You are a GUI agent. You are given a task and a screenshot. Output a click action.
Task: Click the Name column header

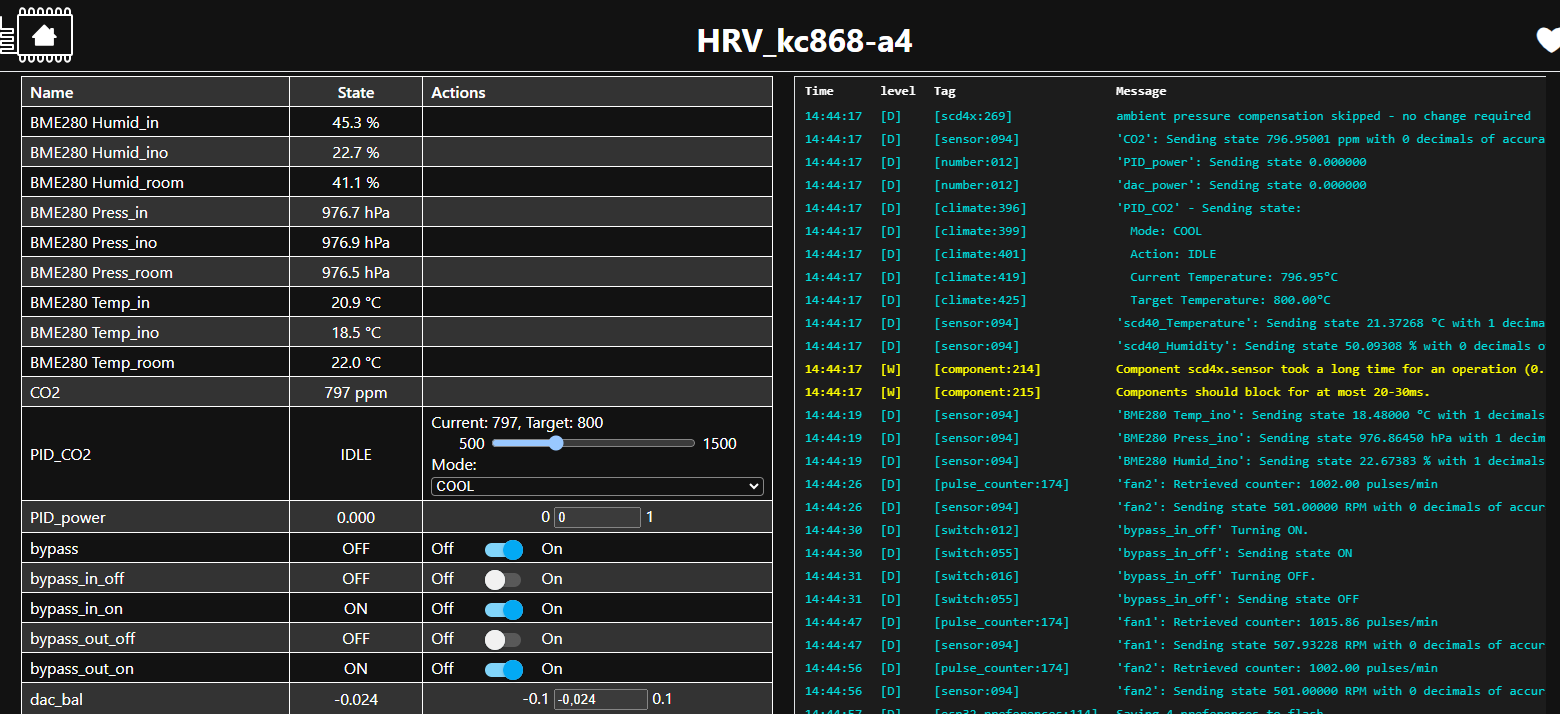click(x=52, y=92)
